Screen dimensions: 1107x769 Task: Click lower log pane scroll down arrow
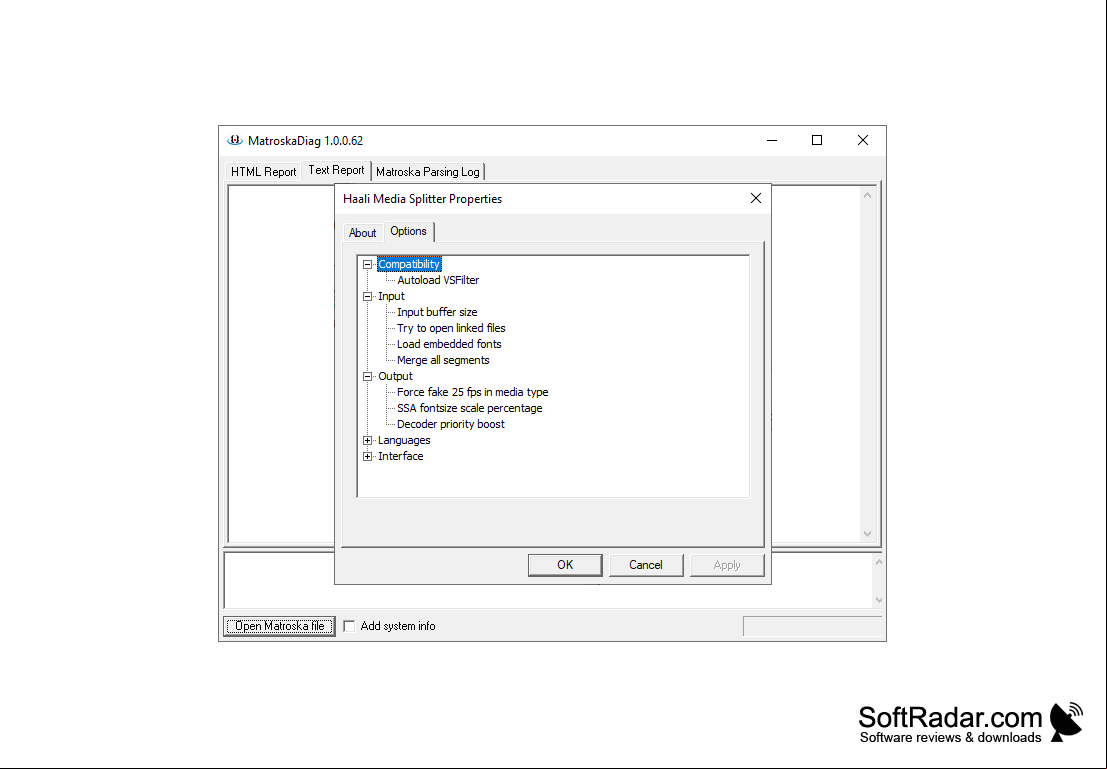(x=878, y=600)
